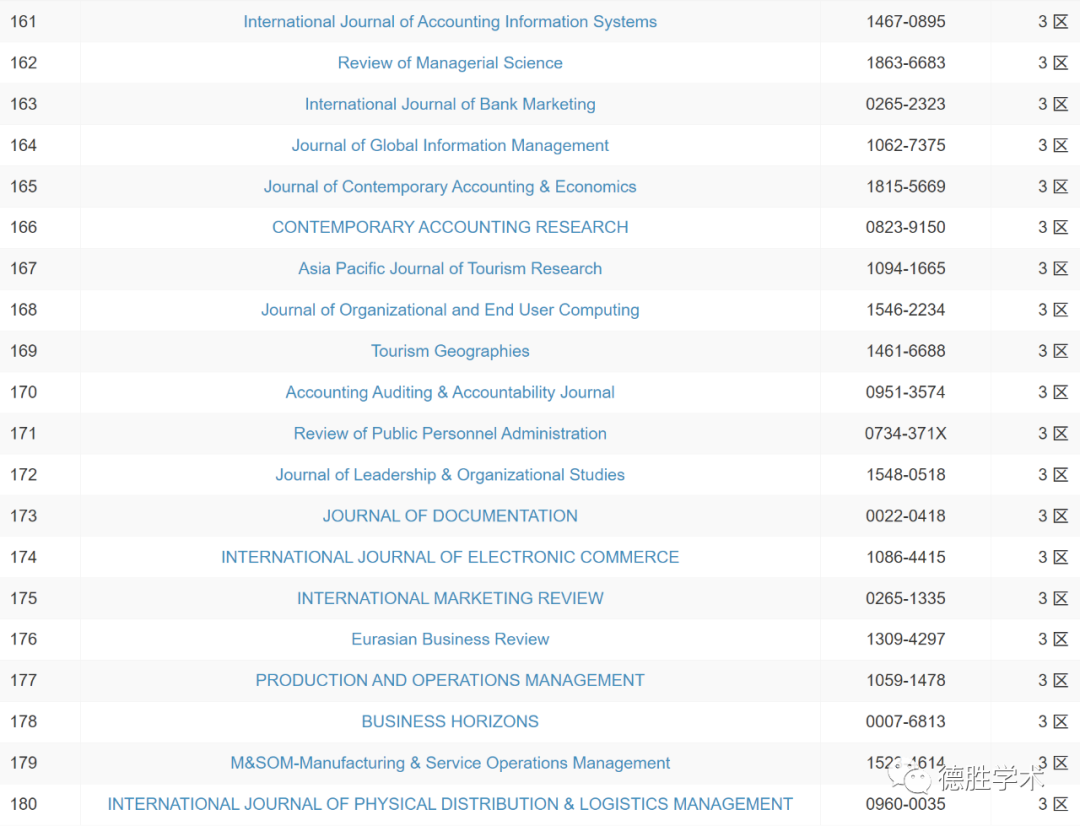Select row number 178
The height and width of the screenshot is (826, 1080).
(x=23, y=722)
